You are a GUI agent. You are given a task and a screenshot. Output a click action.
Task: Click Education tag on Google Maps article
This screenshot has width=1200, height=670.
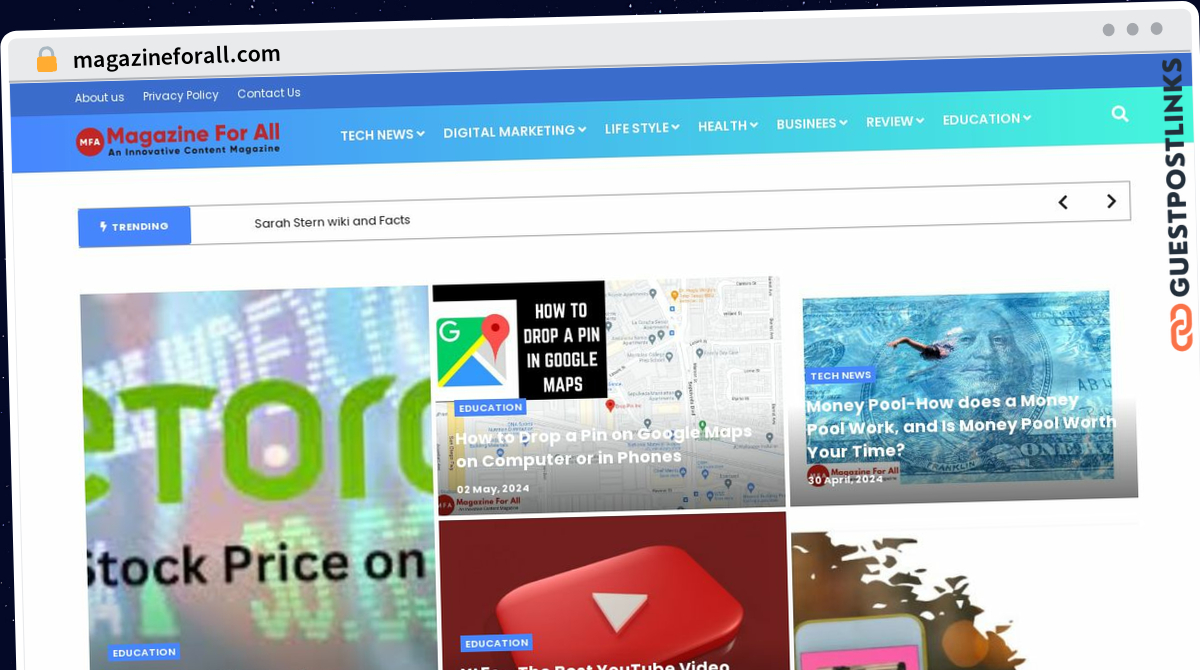coord(491,407)
